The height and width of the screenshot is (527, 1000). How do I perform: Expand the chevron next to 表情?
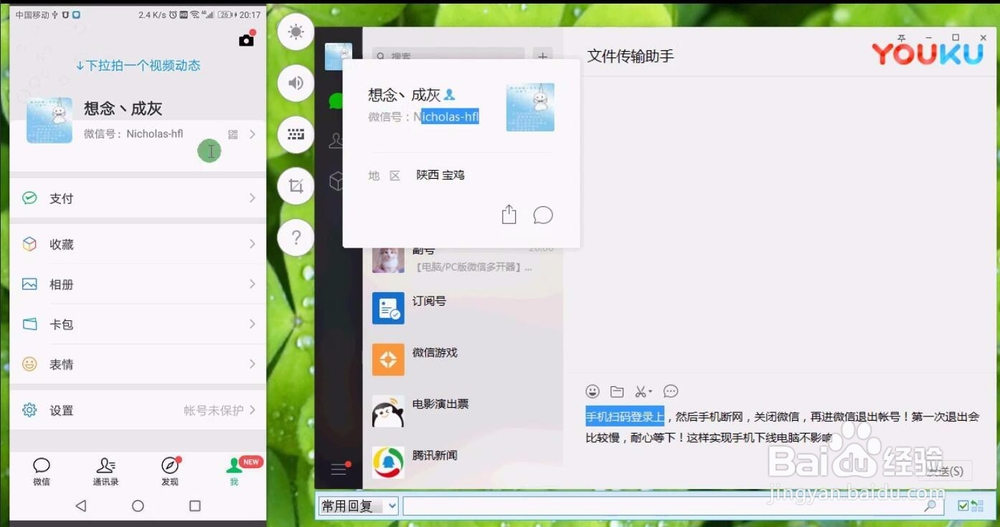(253, 364)
